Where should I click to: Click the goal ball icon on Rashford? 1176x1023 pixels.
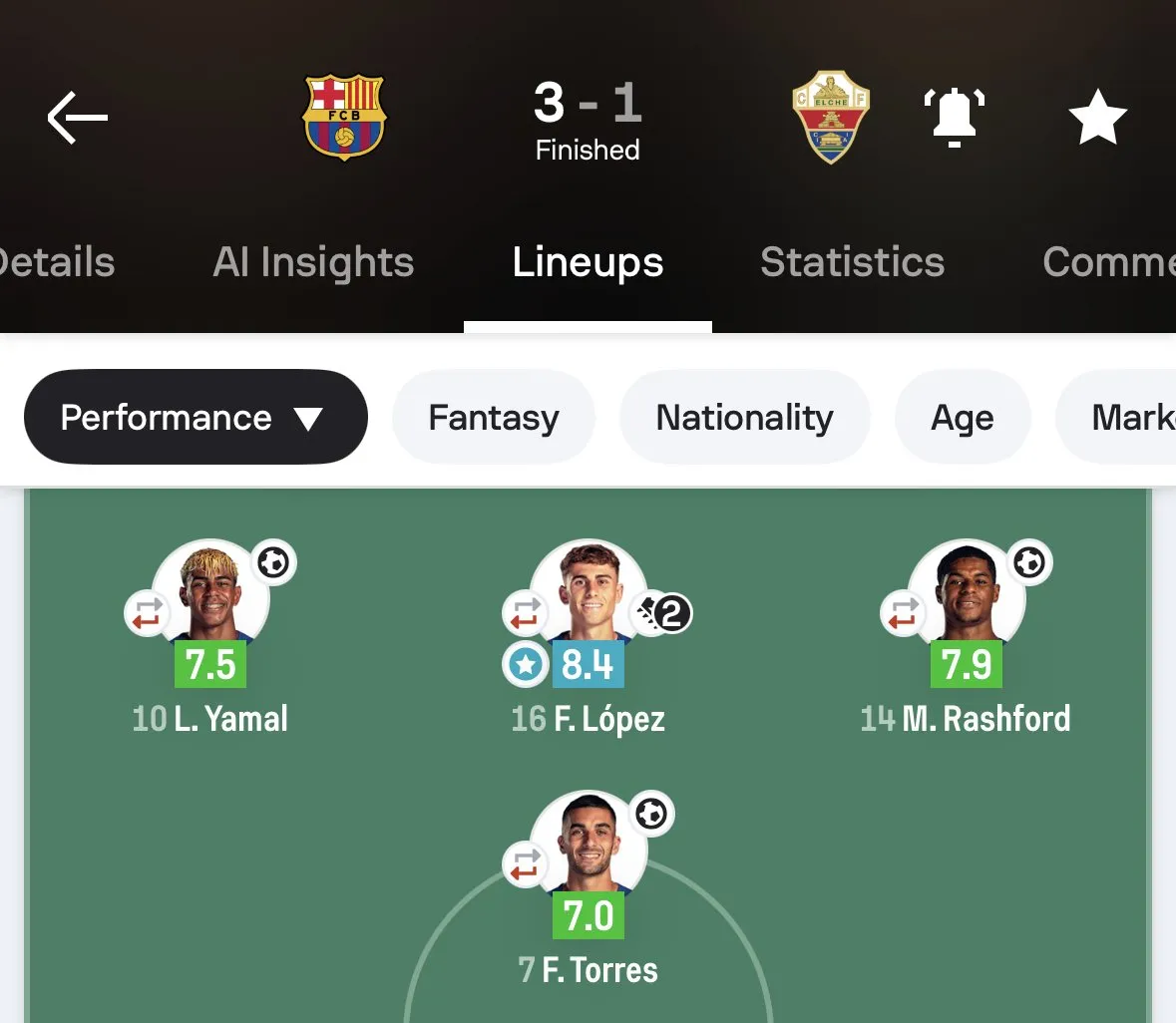1029,563
